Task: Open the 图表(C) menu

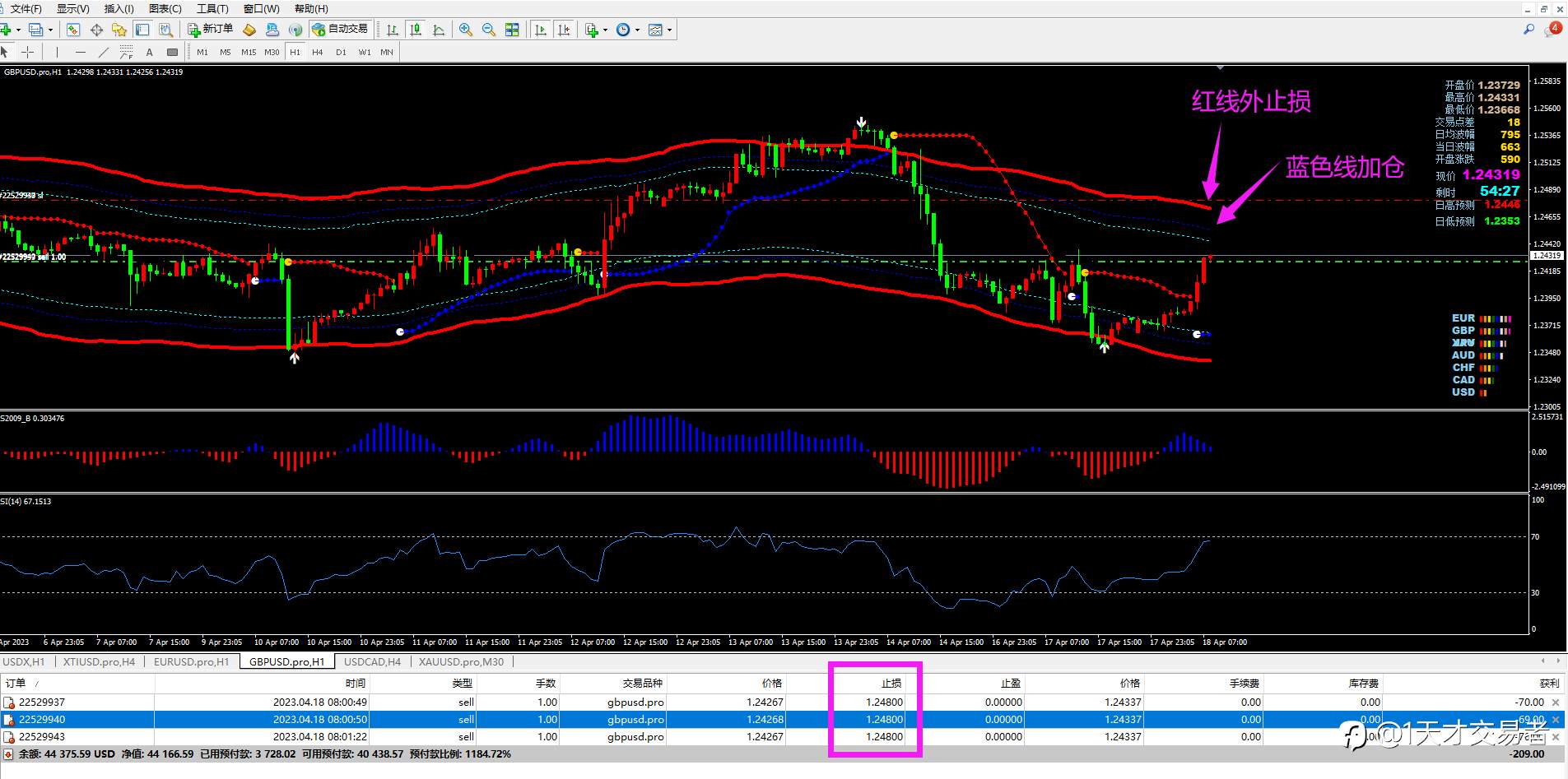Action: pyautogui.click(x=165, y=8)
